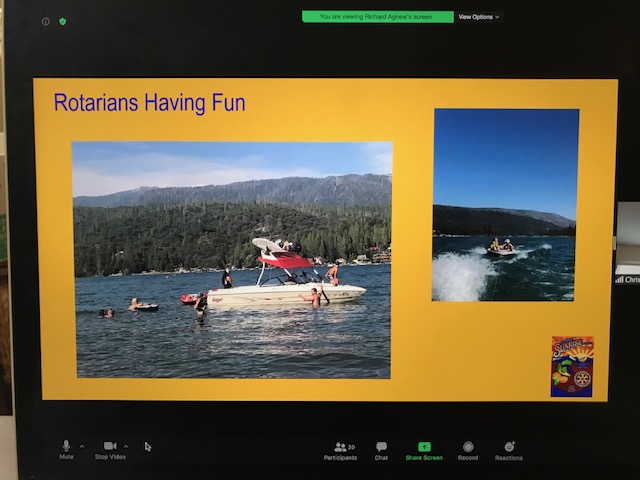The width and height of the screenshot is (640, 480).
Task: Start recording with the Record button
Action: 467,450
